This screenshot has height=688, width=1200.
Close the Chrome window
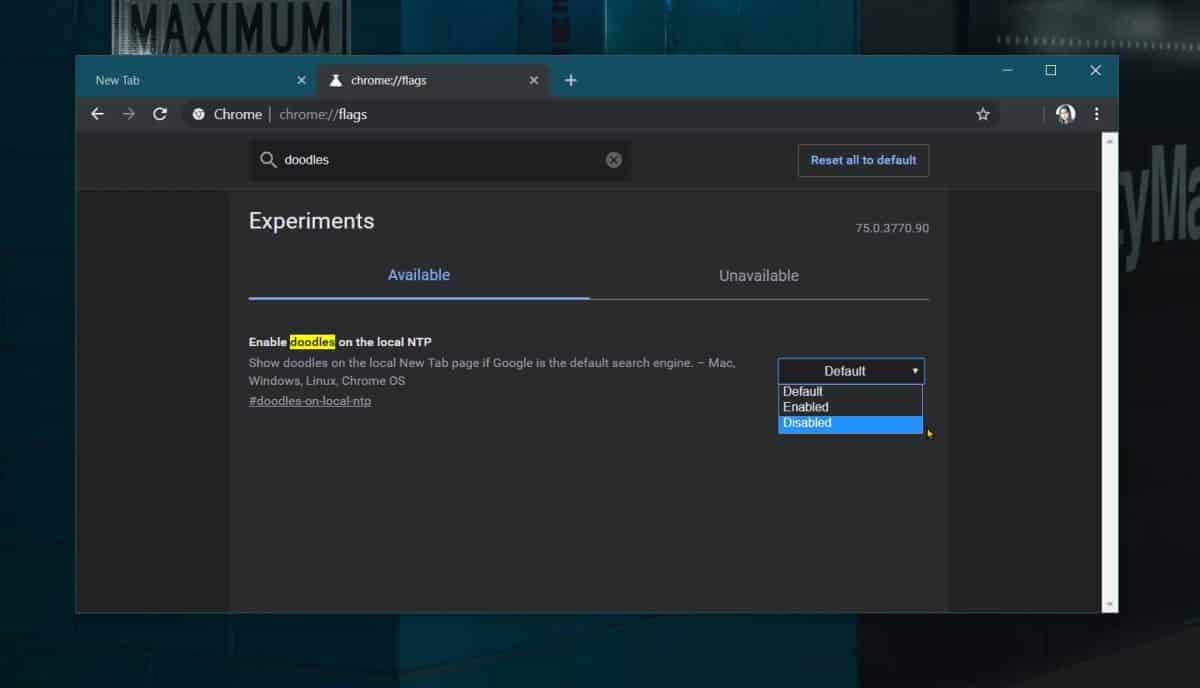click(1095, 70)
